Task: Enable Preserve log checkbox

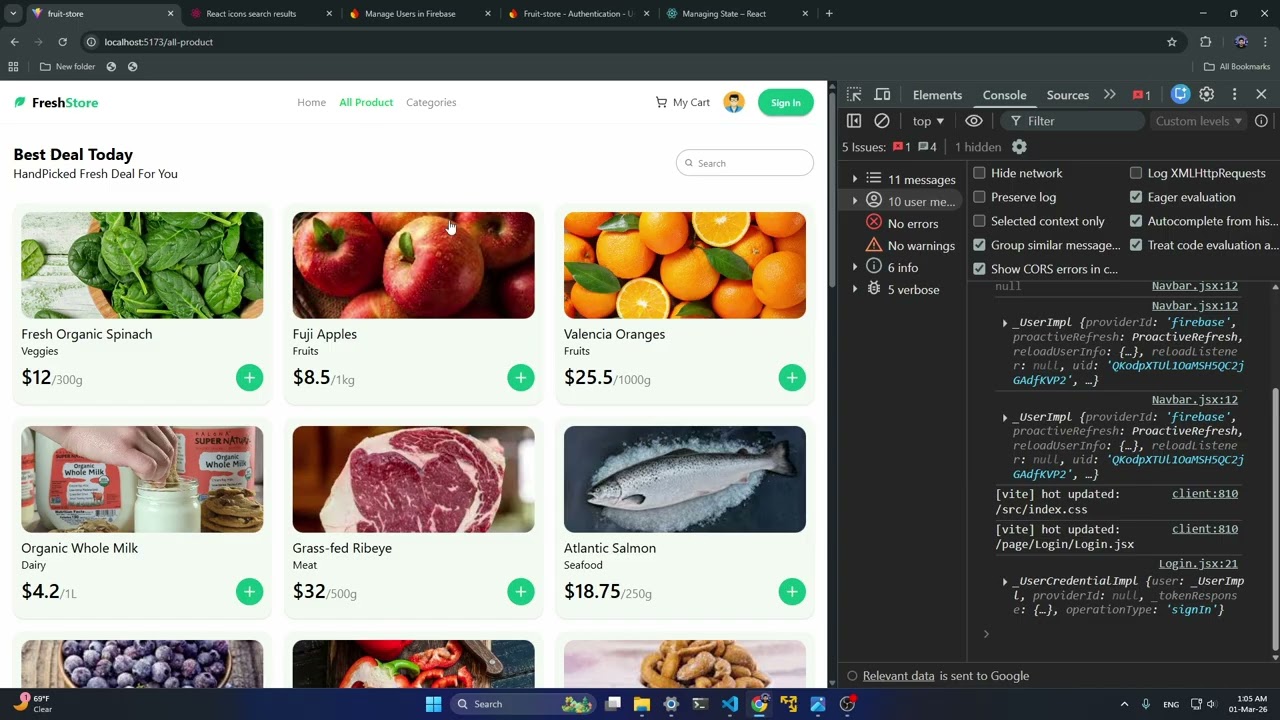Action: 980,197
